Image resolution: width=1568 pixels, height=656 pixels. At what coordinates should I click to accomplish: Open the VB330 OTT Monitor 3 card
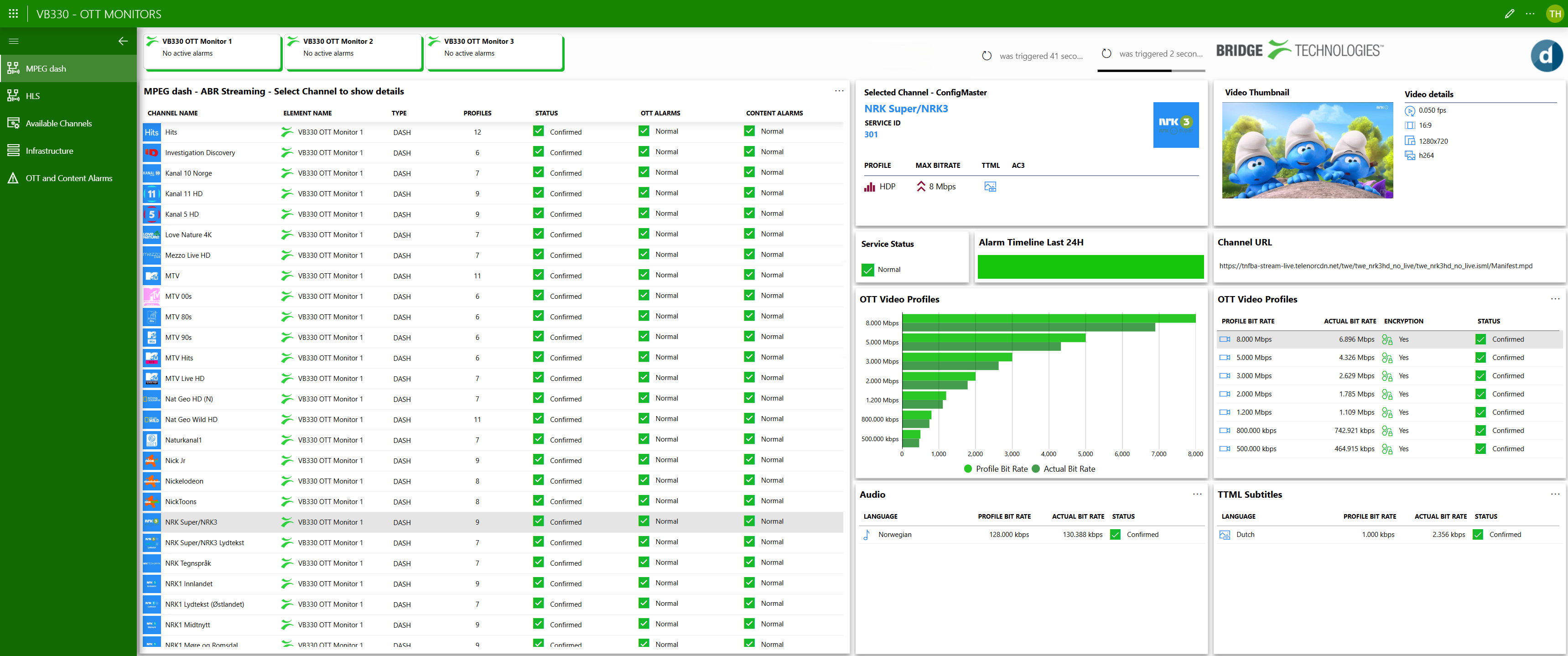point(495,52)
